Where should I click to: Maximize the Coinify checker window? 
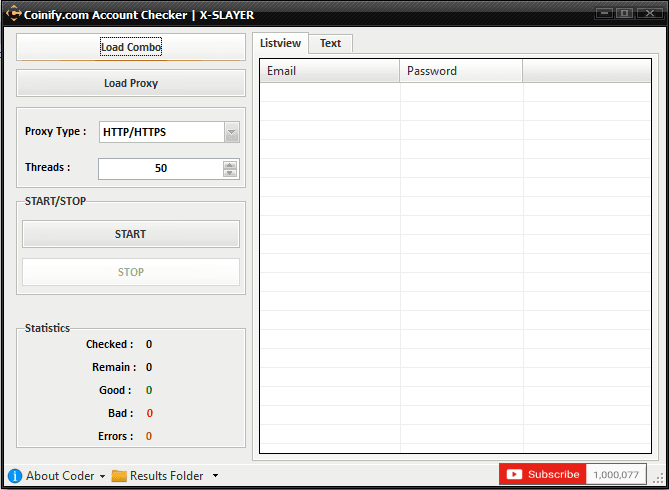pyautogui.click(x=625, y=13)
